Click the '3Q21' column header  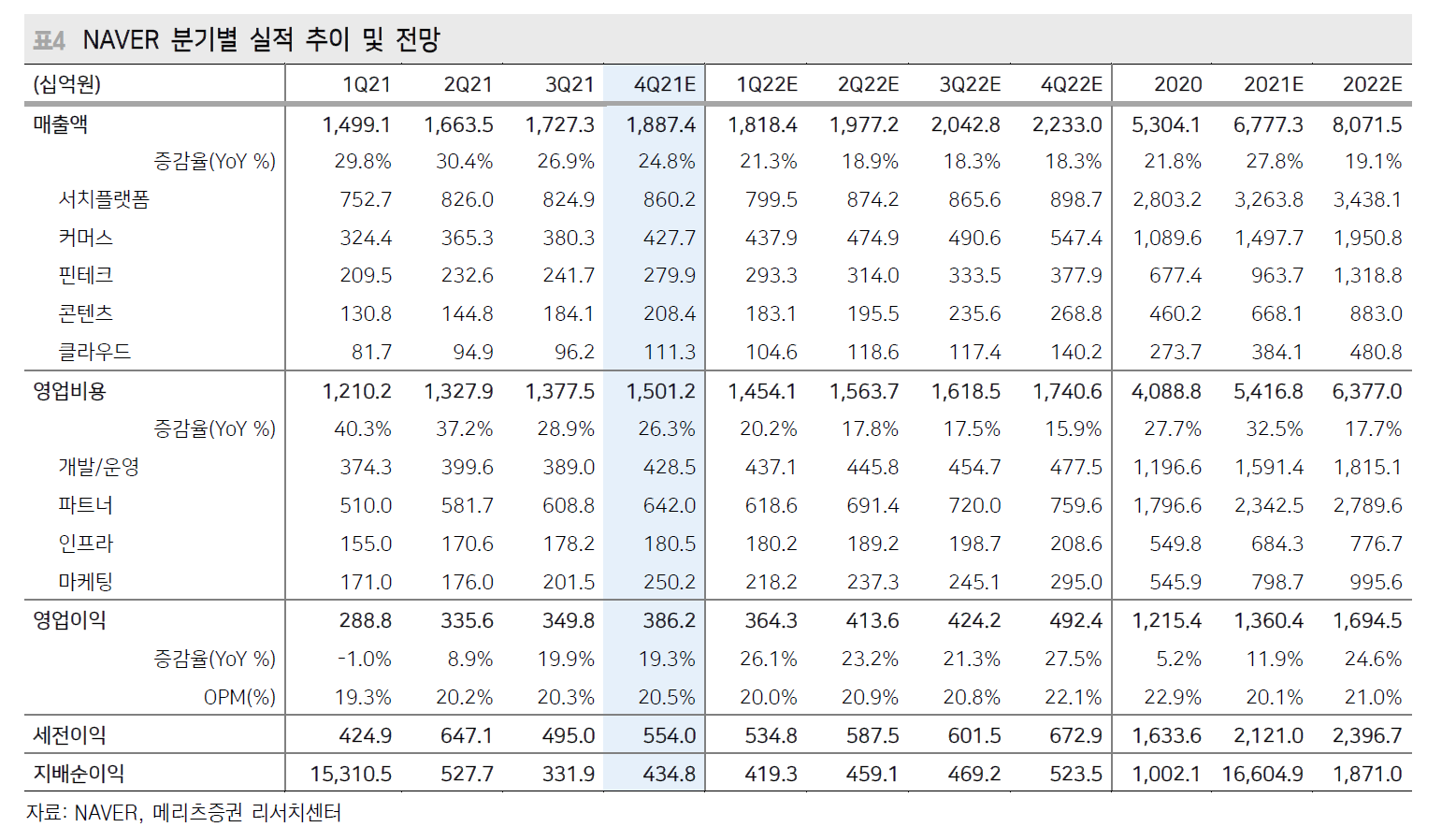pyautogui.click(x=569, y=84)
